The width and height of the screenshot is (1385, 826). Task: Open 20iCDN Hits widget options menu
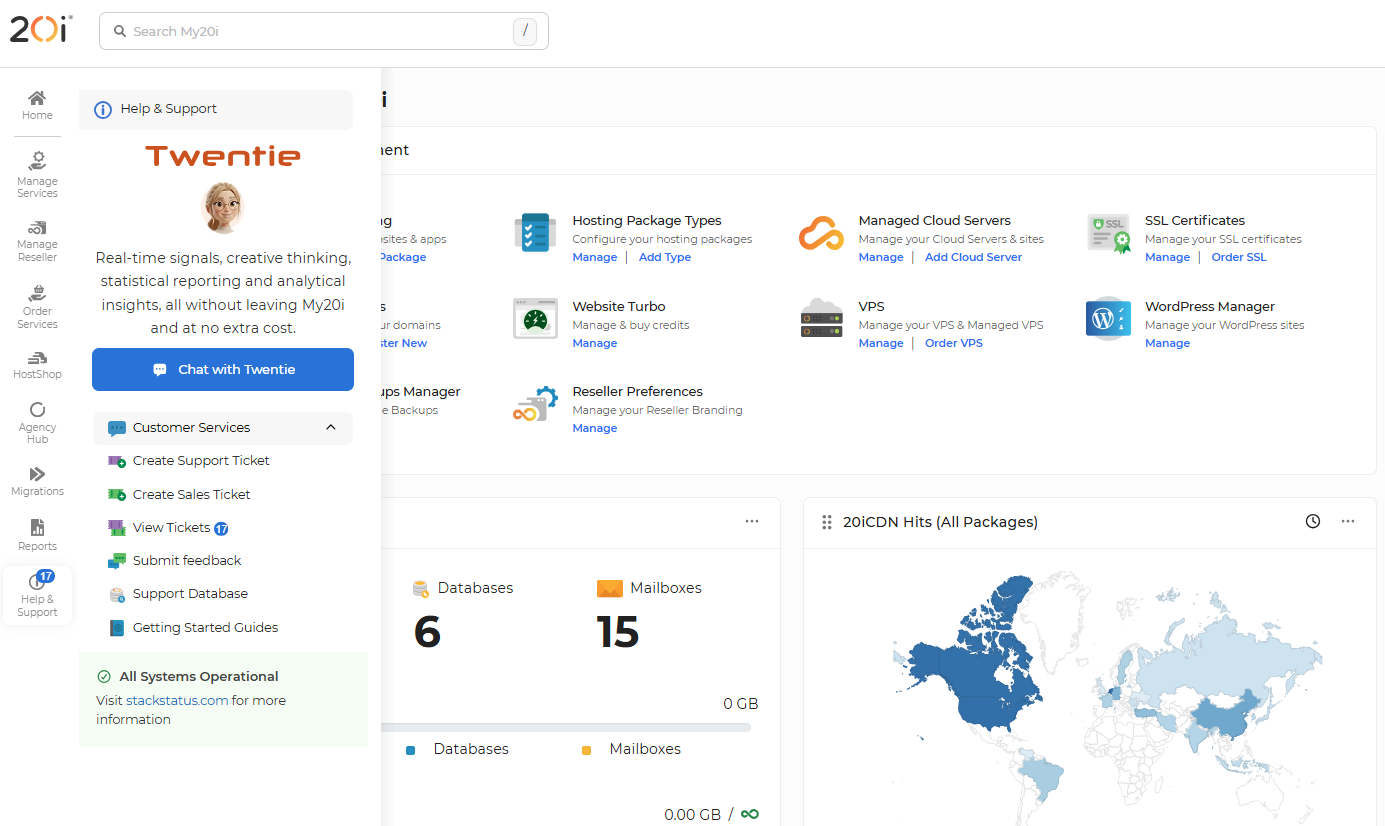click(x=1348, y=521)
